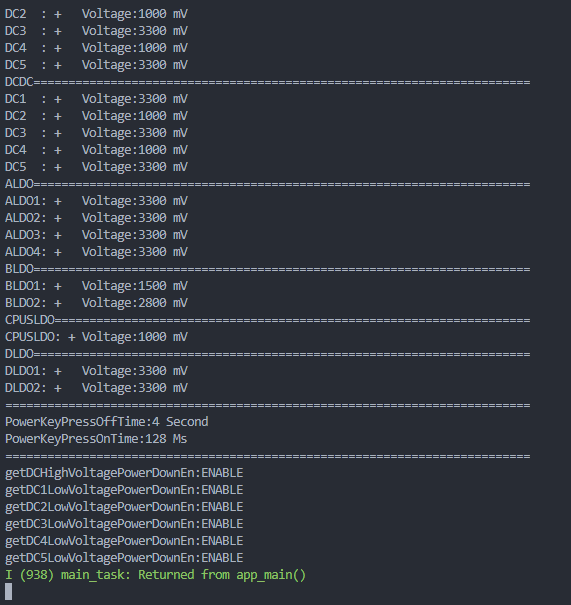Click the 'Returned from app_main()' log line
The width and height of the screenshot is (571, 605).
(x=155, y=575)
